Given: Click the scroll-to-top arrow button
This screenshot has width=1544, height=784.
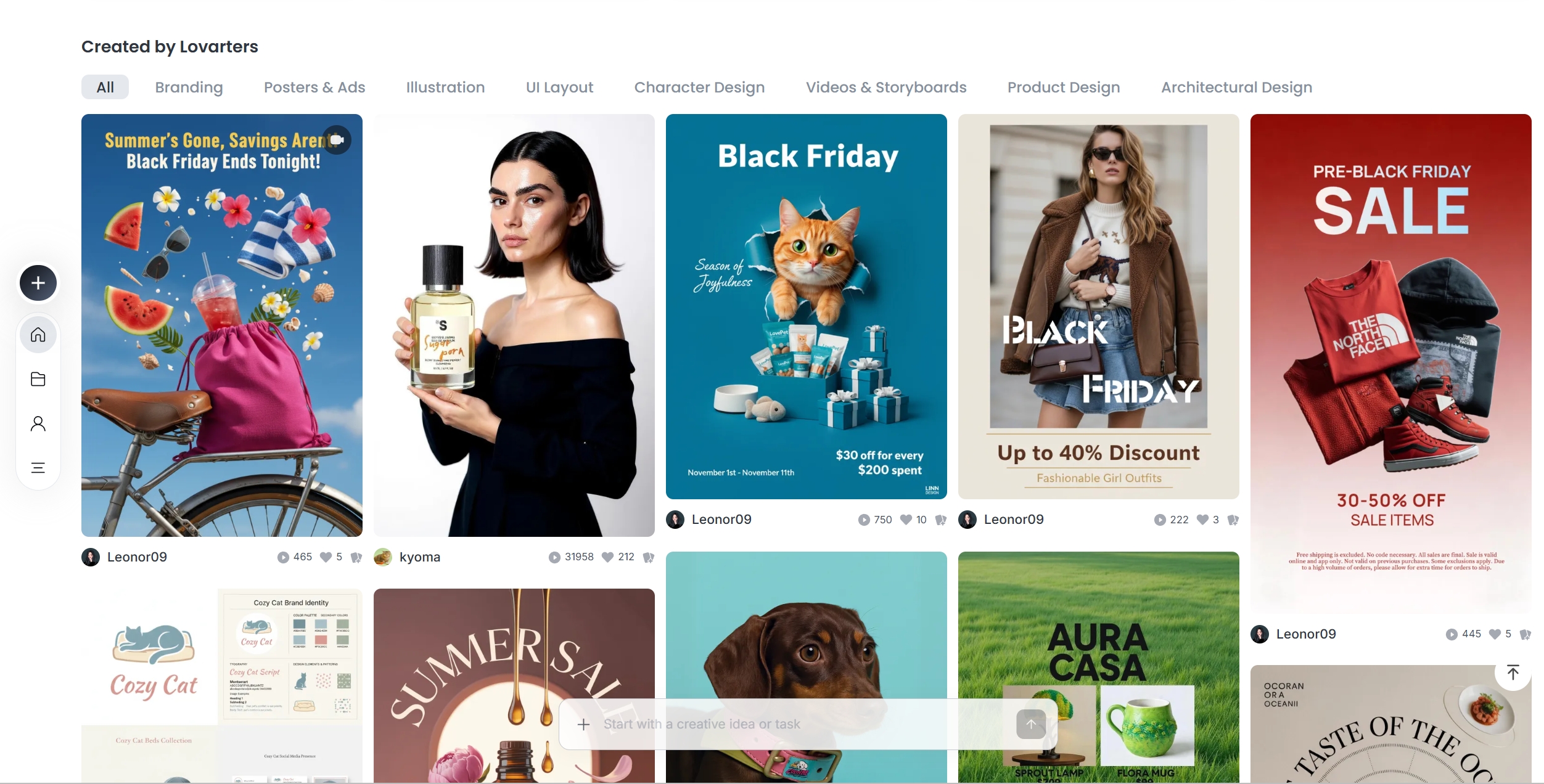Looking at the screenshot, I should (1513, 672).
